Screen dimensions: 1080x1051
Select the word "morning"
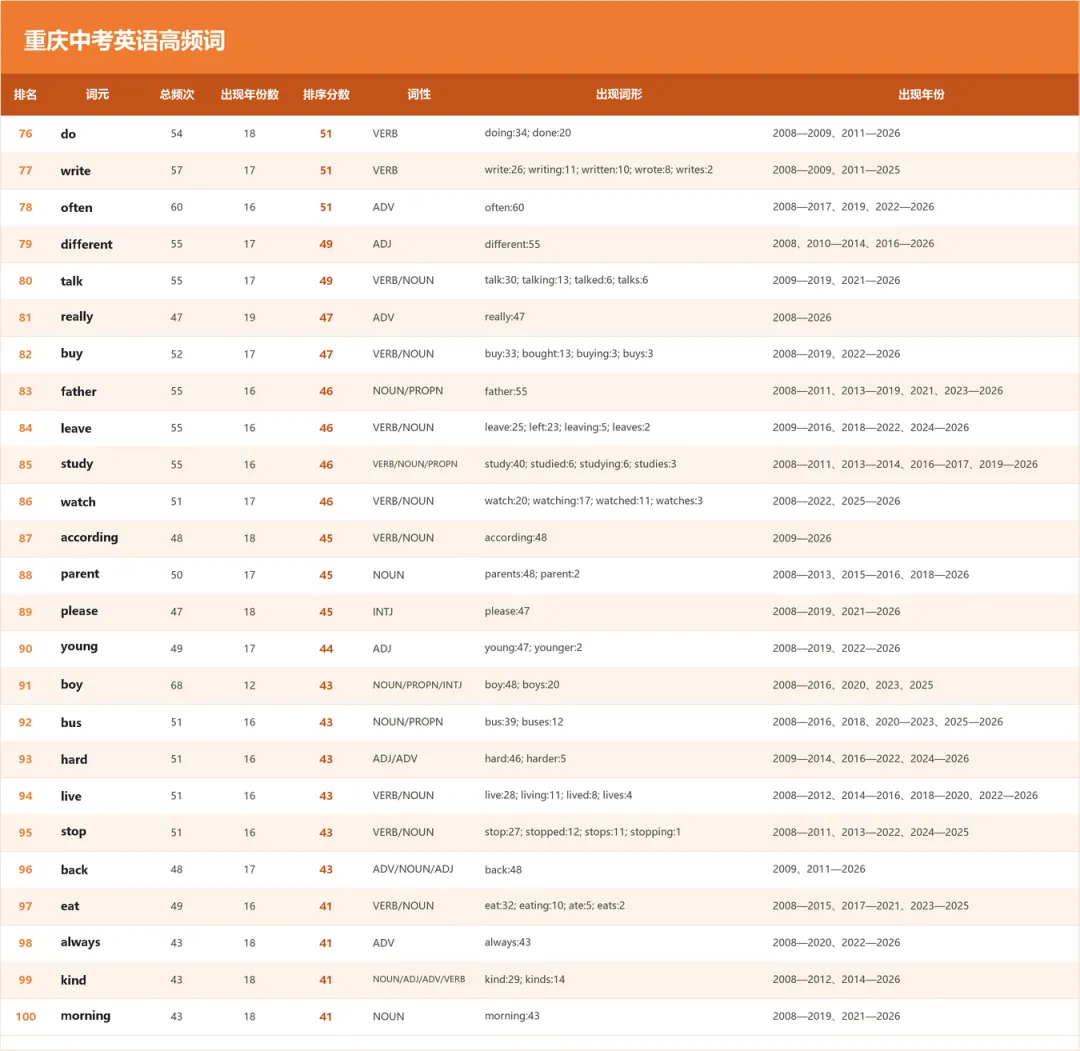coord(85,1016)
